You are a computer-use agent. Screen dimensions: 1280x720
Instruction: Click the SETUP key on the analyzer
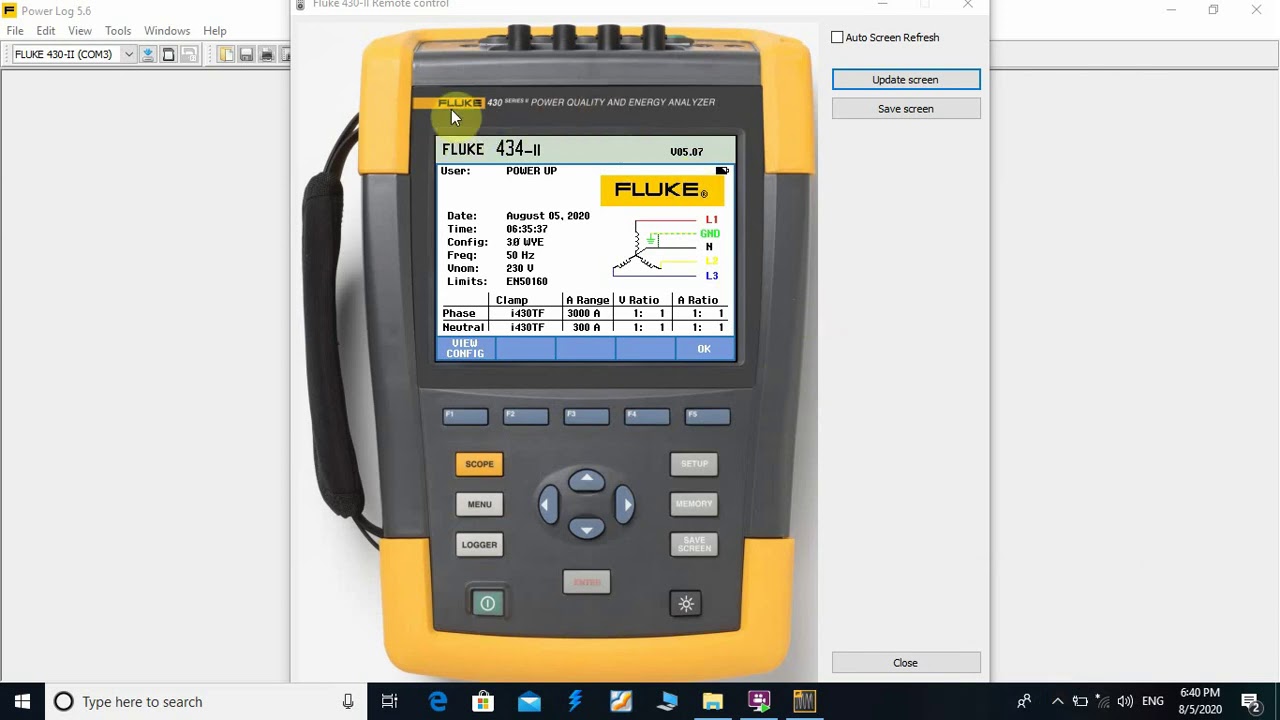coord(694,464)
